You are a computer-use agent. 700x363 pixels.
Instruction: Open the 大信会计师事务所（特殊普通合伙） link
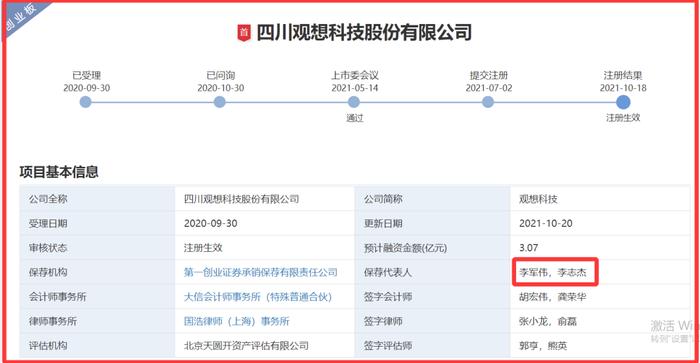point(258,297)
